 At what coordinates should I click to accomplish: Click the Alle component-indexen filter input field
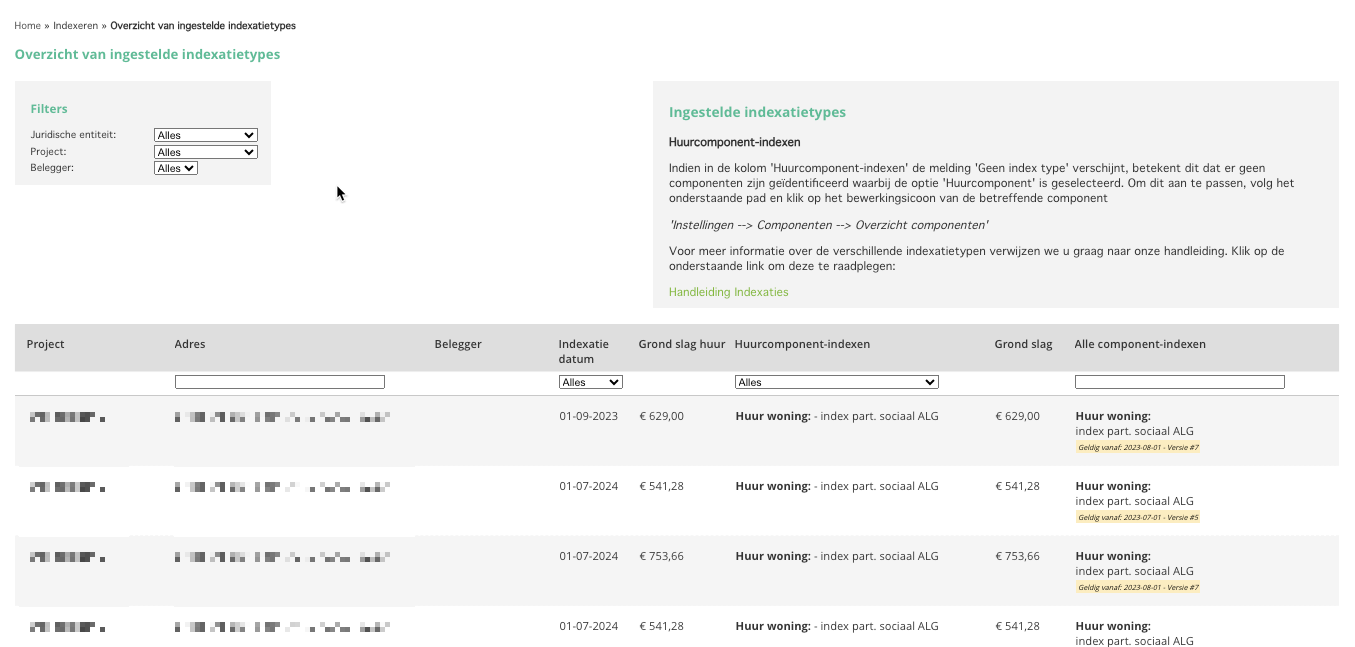(x=1179, y=381)
